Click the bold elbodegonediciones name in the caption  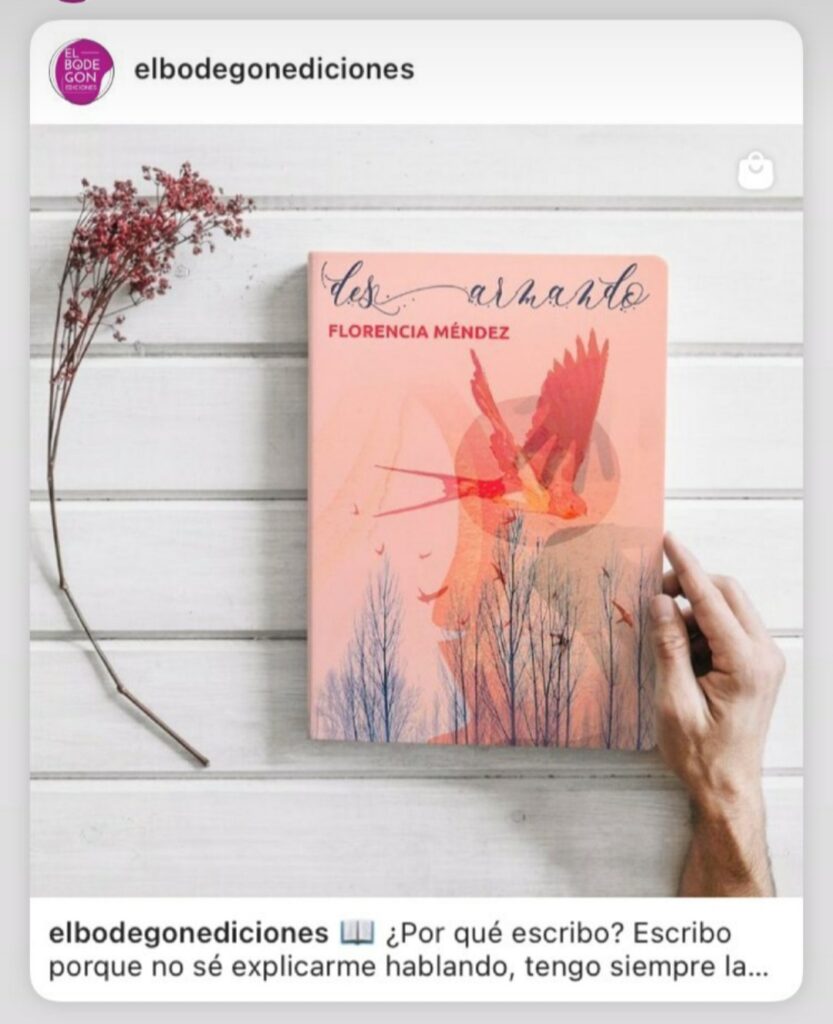coord(189,933)
